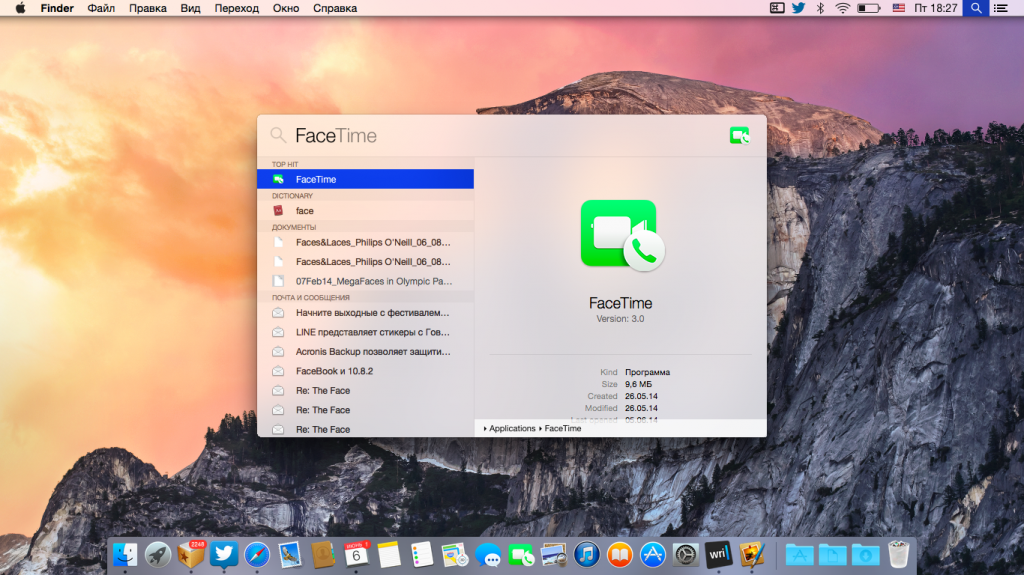Click the '9,6 МБ' size value
This screenshot has height=575, width=1024.
[x=638, y=384]
